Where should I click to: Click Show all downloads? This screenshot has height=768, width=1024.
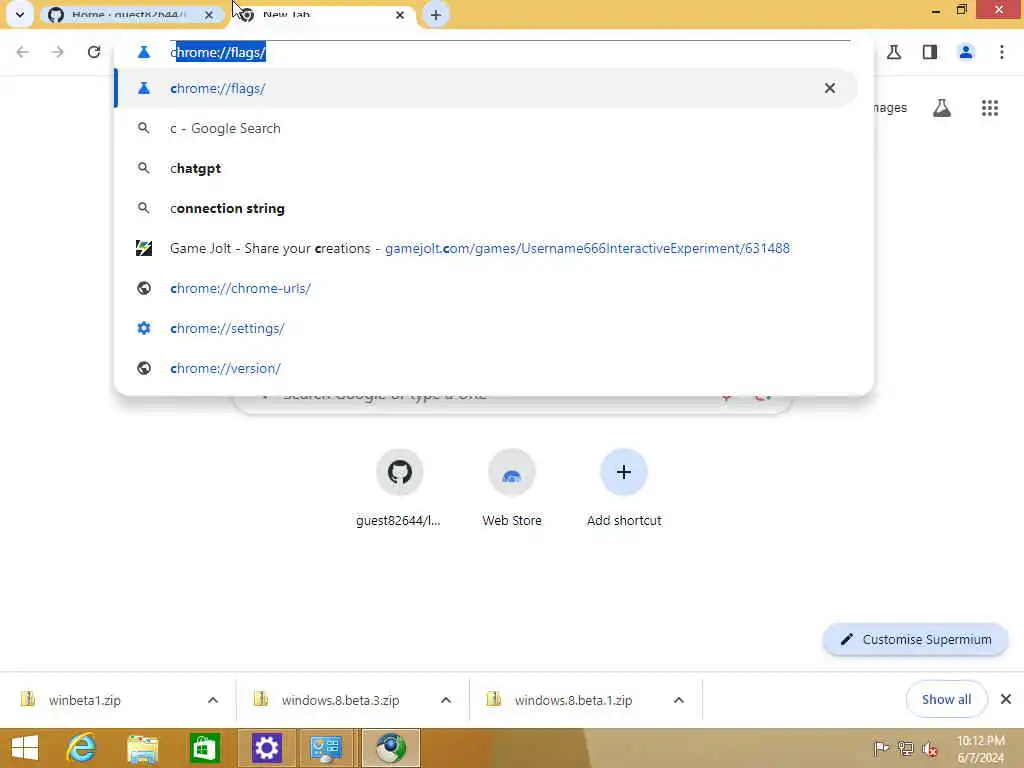[x=946, y=699]
